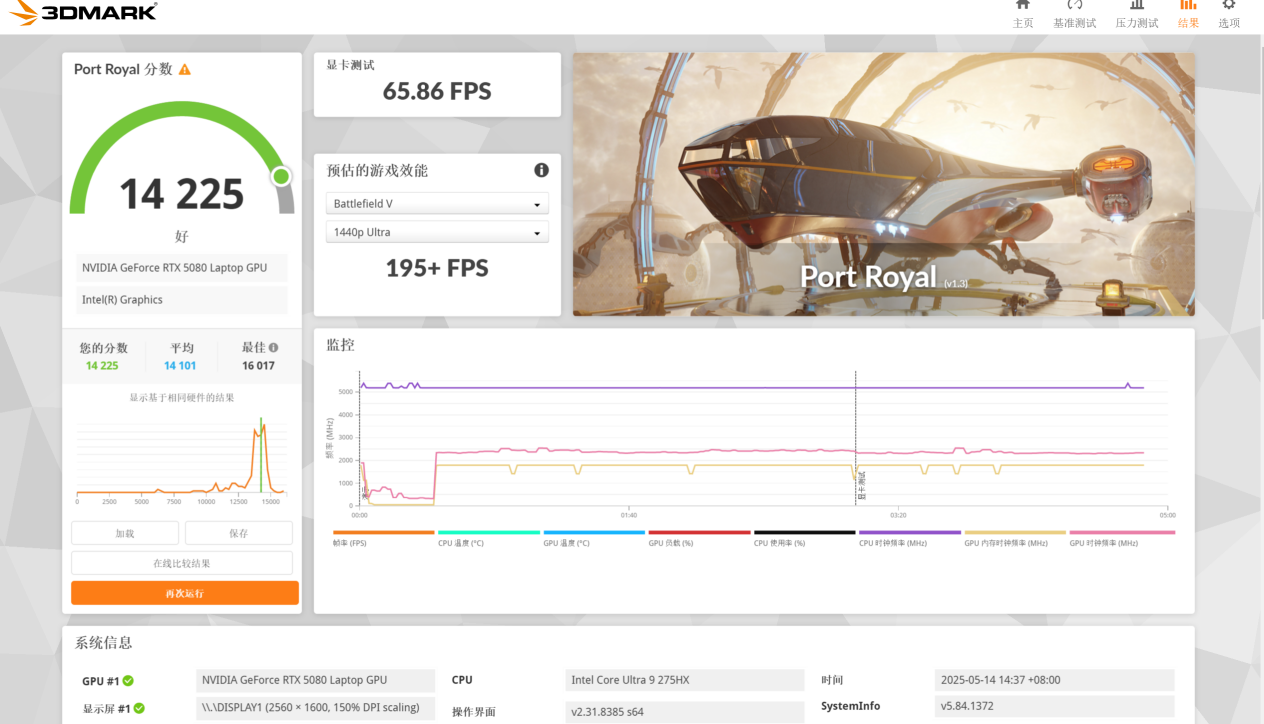Click the Port Royal benchmark image
Viewport: 1264px width, 724px height.
pyautogui.click(x=884, y=184)
